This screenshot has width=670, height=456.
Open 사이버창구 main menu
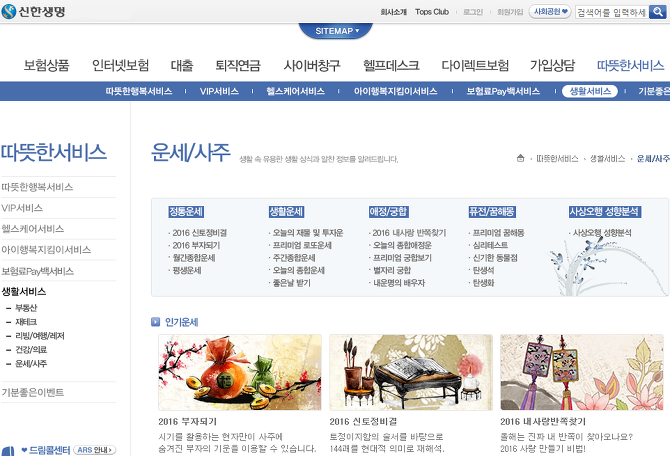click(312, 65)
